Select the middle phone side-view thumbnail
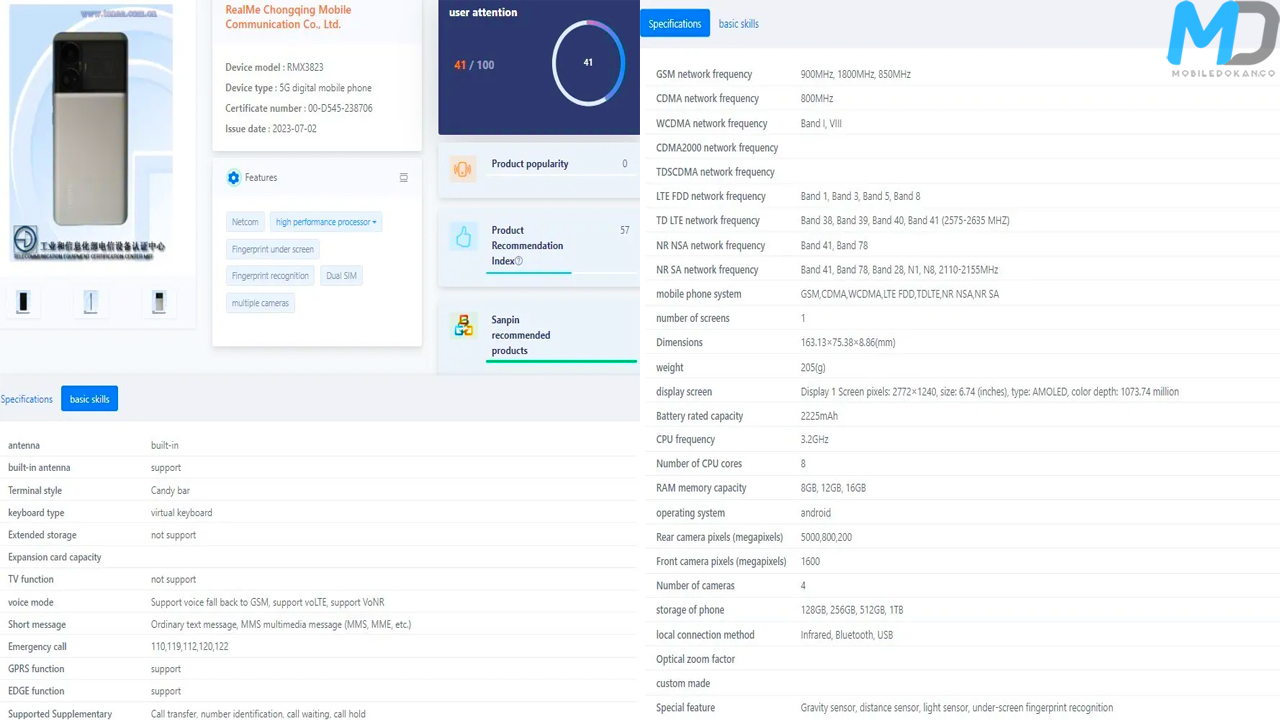The width and height of the screenshot is (1280, 720). coord(90,301)
